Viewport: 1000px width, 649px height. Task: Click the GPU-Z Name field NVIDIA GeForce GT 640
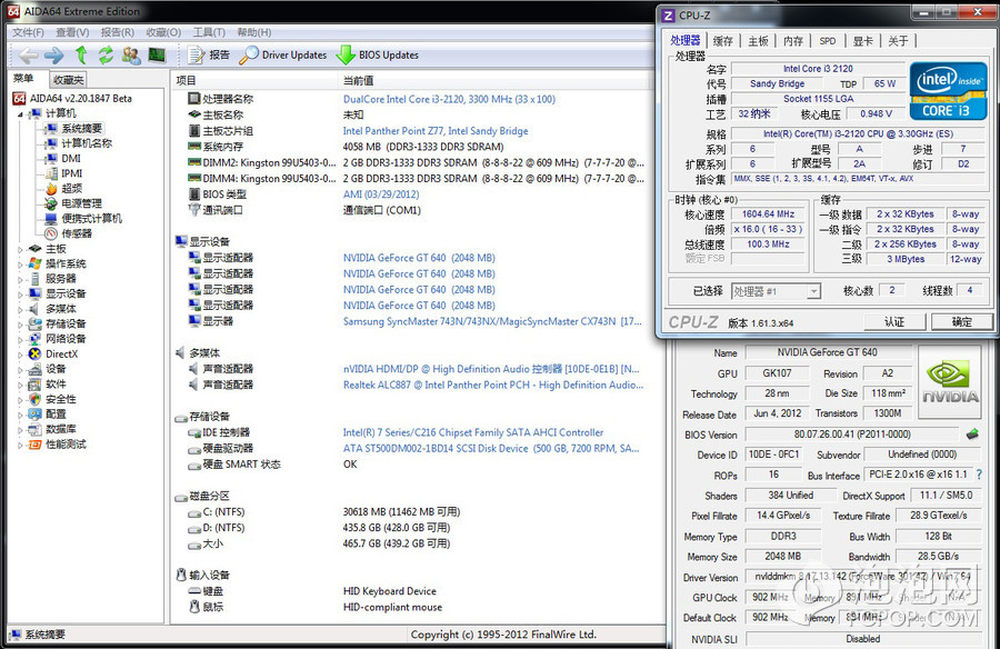click(x=827, y=352)
